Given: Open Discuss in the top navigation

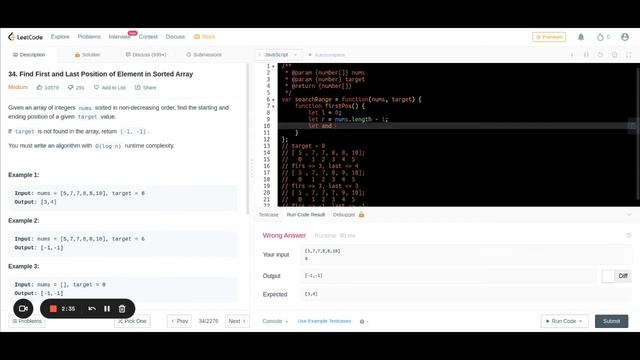Looking at the screenshot, I should [x=176, y=37].
